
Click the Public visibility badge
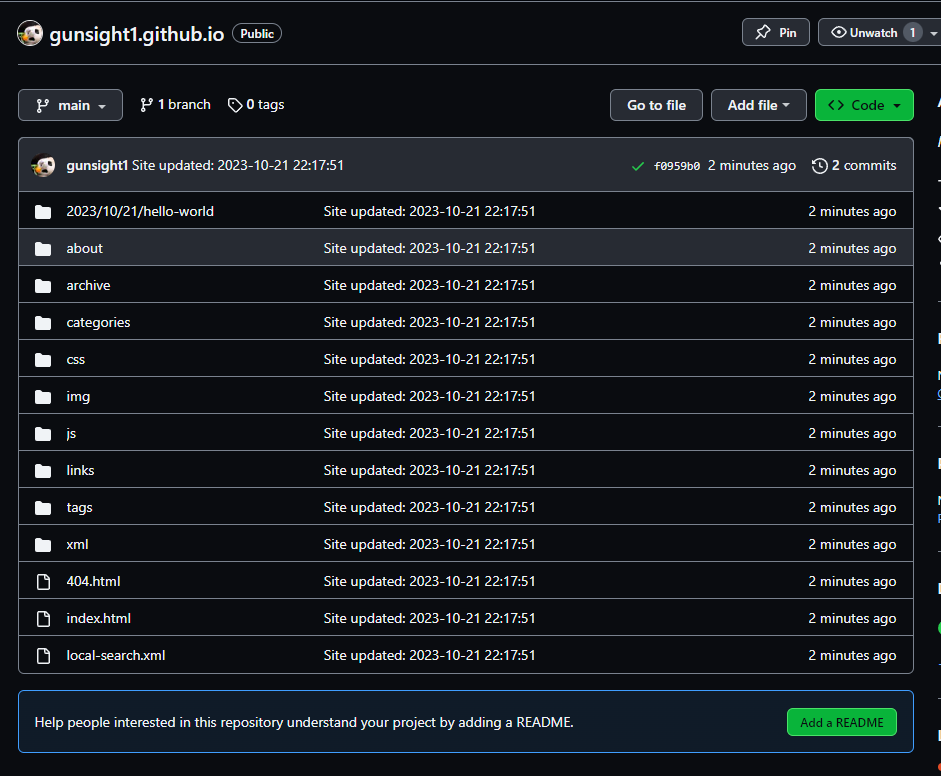(257, 34)
